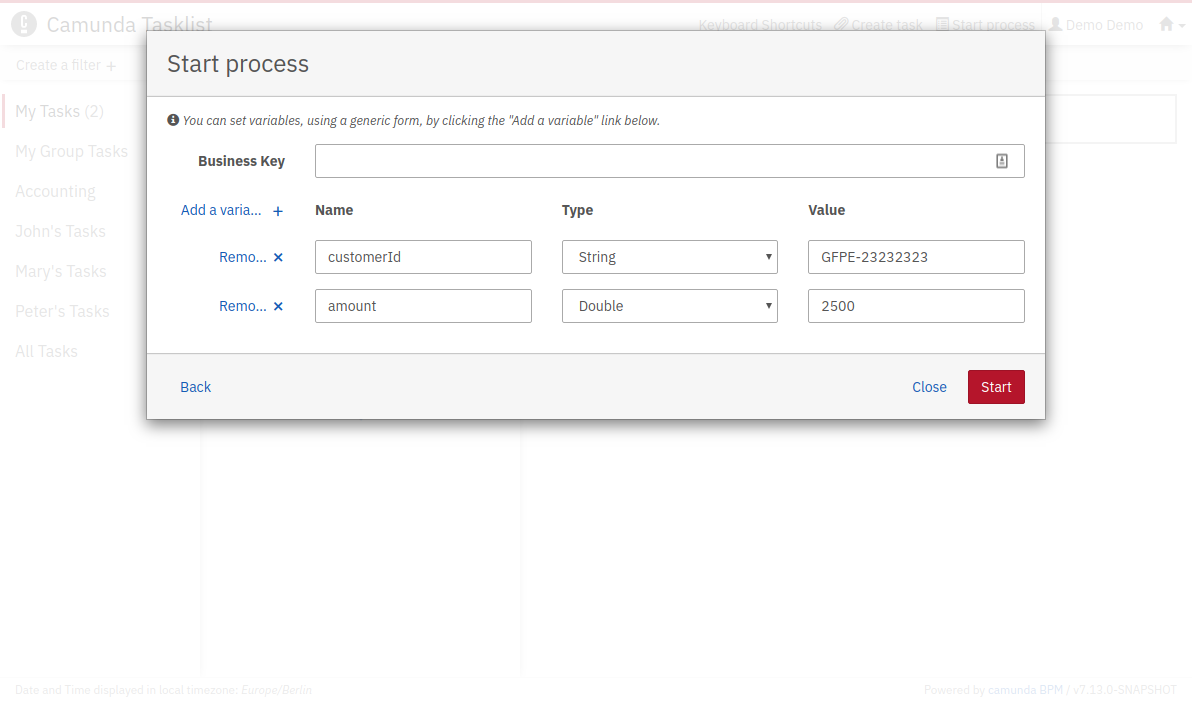Click the plus icon next to Create a filter

tap(111, 66)
